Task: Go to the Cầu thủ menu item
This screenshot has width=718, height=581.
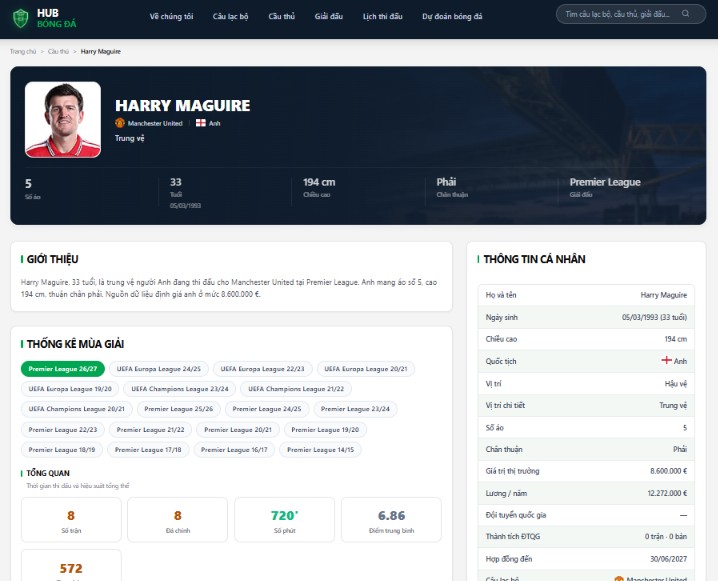Action: [x=282, y=16]
